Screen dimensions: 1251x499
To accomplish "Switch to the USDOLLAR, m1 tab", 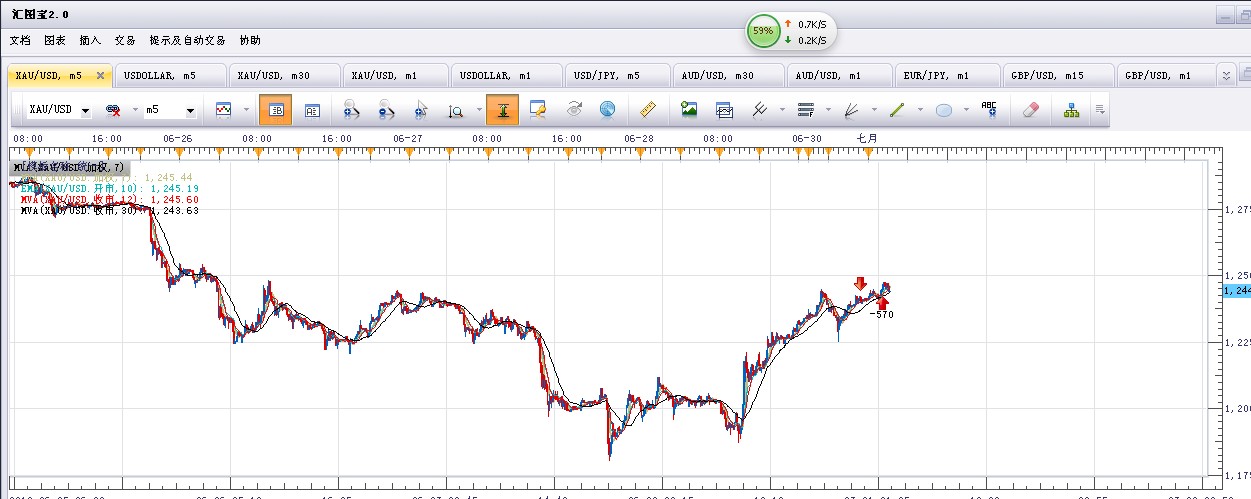I will pyautogui.click(x=507, y=76).
